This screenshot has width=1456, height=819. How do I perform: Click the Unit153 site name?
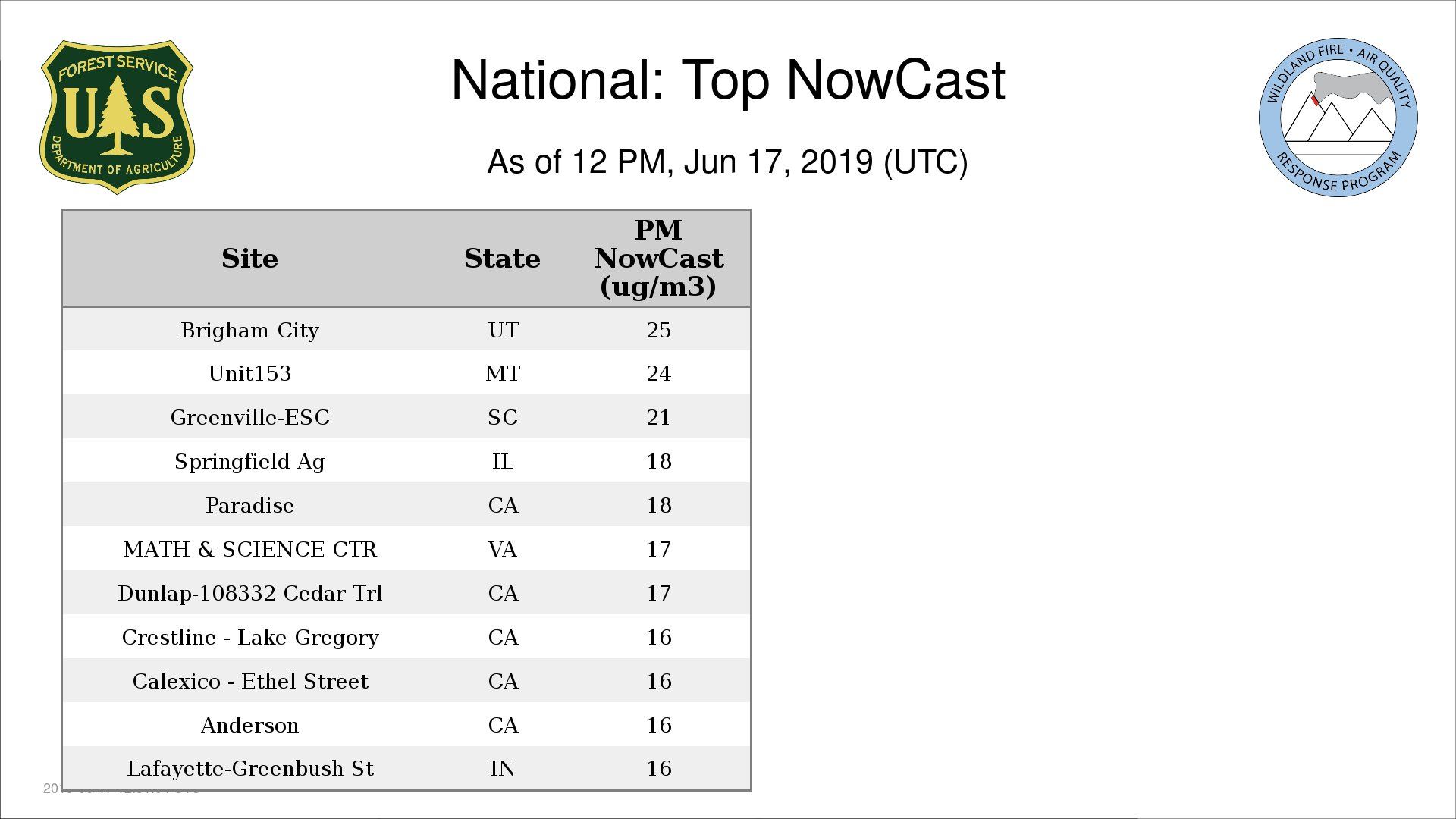click(249, 374)
